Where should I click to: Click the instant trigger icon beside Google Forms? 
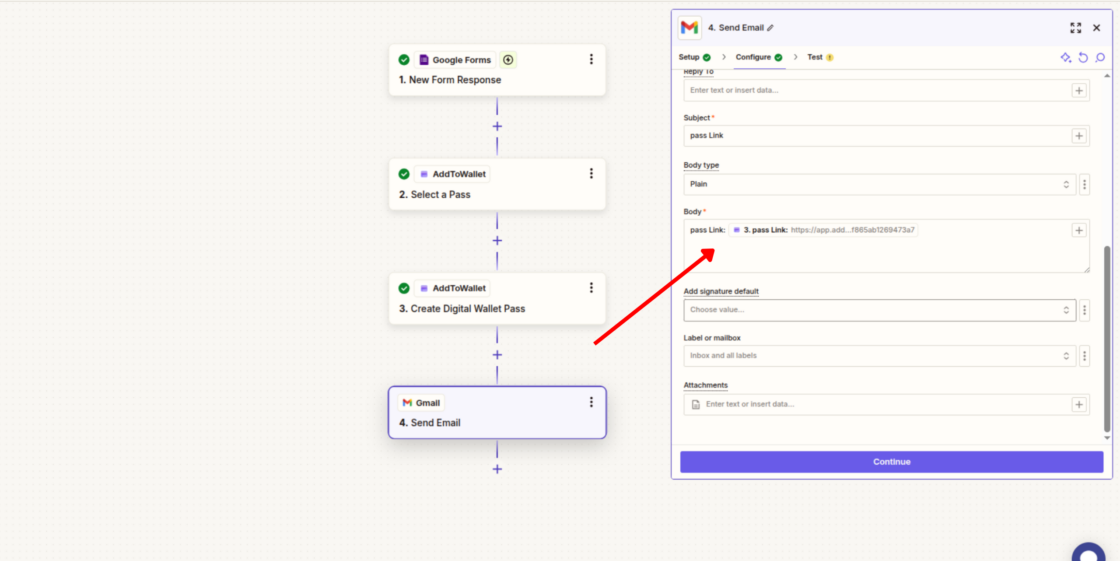[x=508, y=60]
